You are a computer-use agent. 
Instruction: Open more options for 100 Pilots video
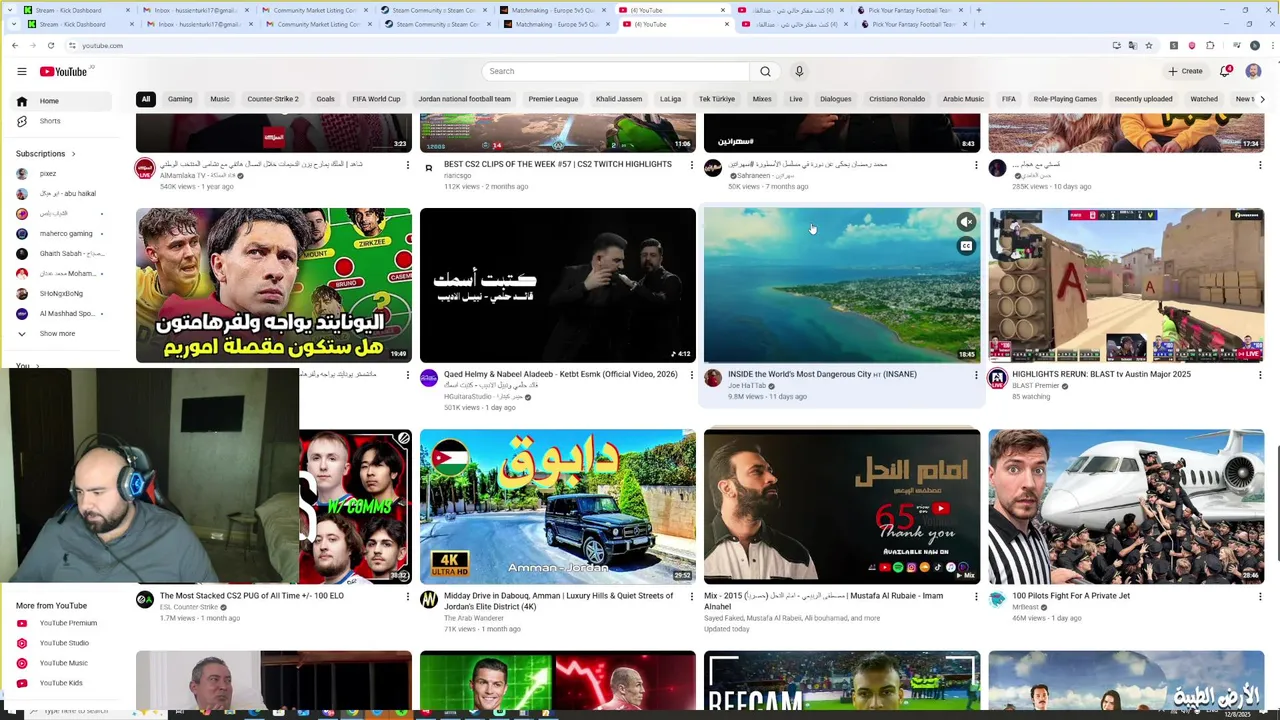click(1260, 597)
